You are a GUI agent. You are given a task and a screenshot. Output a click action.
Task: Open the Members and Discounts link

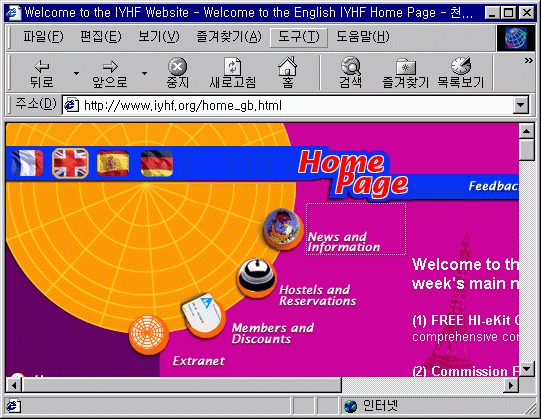[x=273, y=333]
